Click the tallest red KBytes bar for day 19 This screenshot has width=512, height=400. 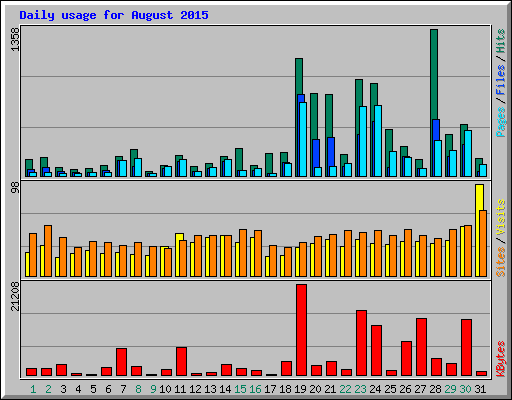tap(301, 330)
